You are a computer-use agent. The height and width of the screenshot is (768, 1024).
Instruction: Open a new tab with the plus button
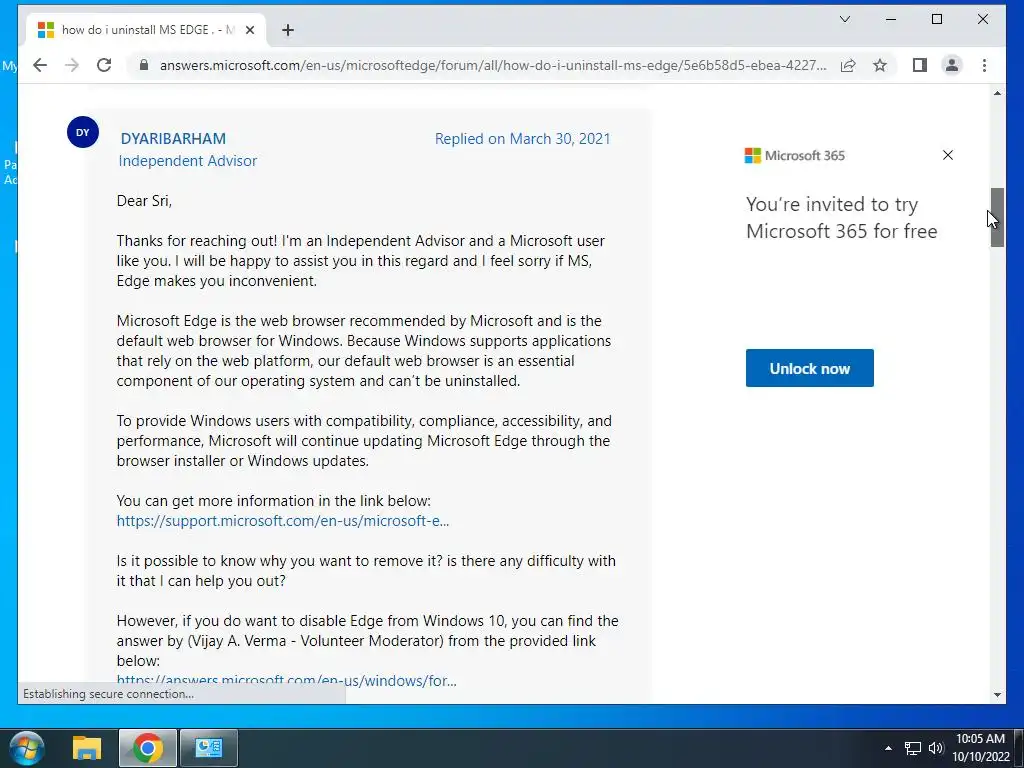[287, 30]
